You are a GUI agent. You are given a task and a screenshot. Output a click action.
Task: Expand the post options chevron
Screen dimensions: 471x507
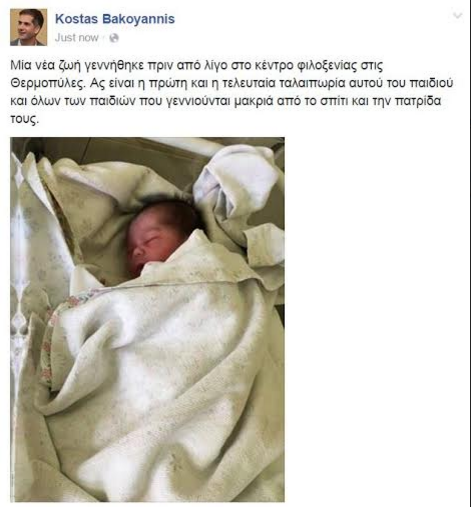[458, 15]
